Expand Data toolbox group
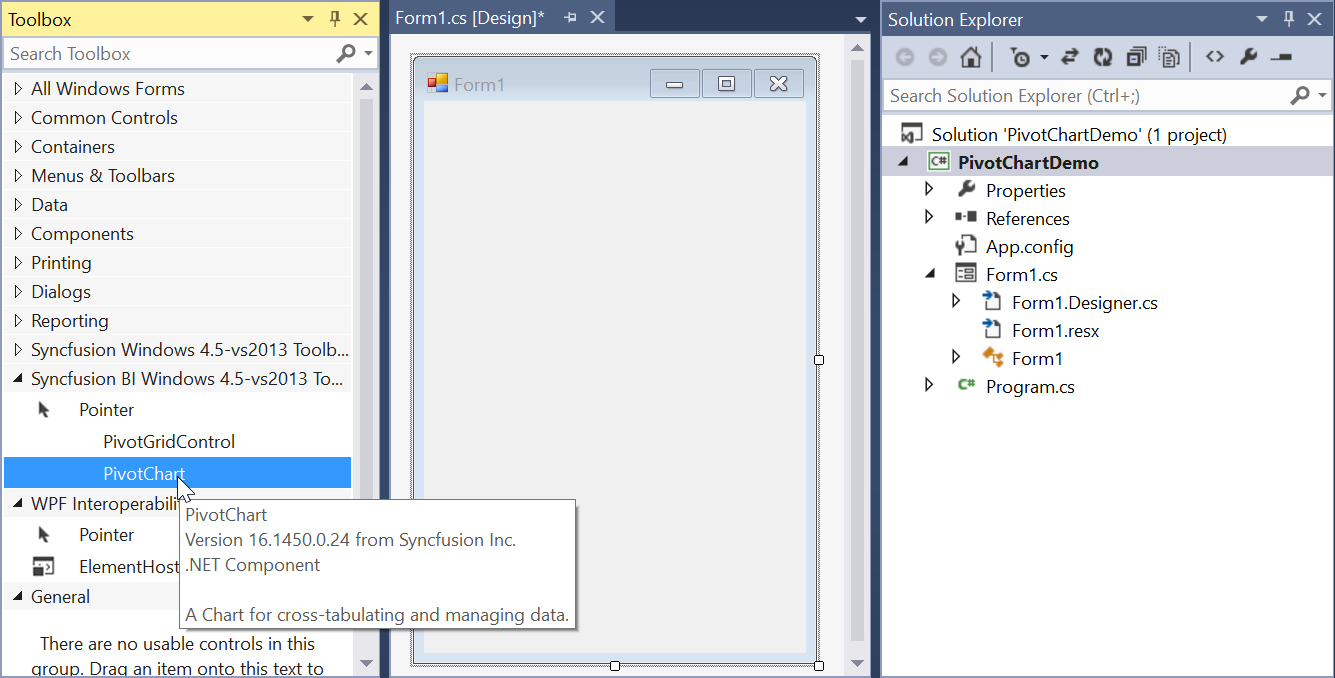 pyautogui.click(x=18, y=205)
